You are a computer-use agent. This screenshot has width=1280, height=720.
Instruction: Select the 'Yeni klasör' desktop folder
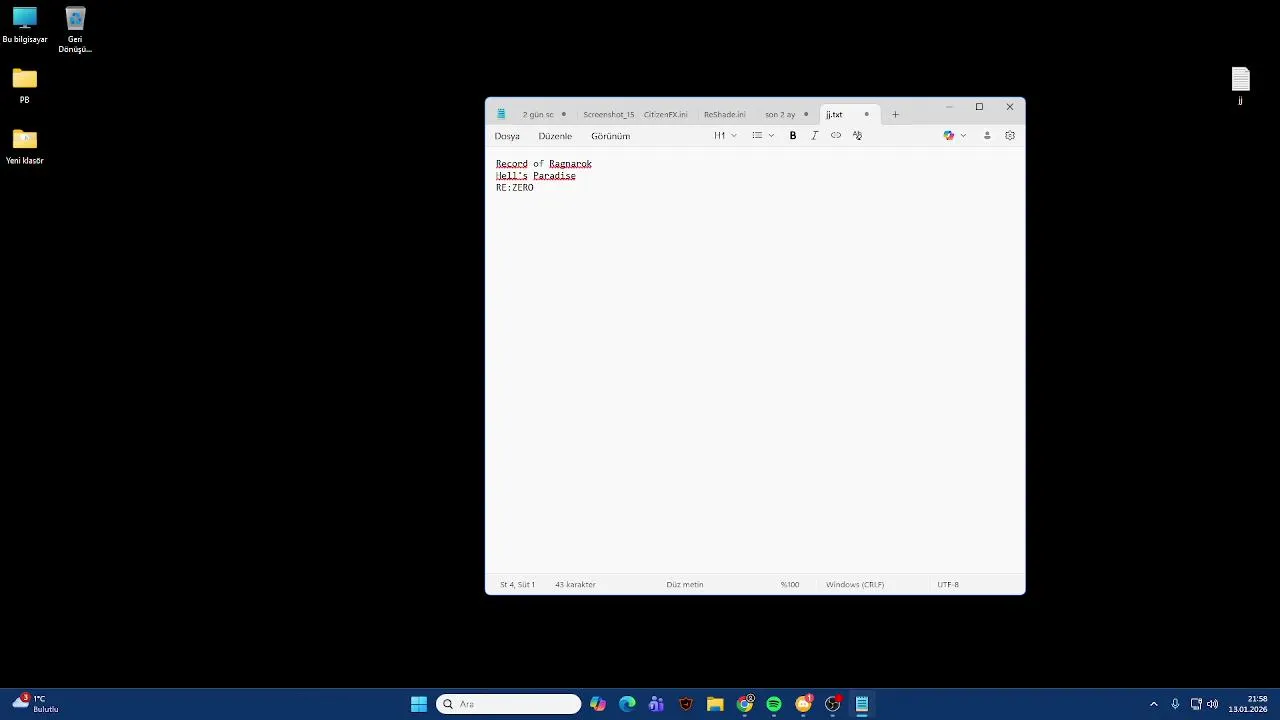[x=25, y=147]
